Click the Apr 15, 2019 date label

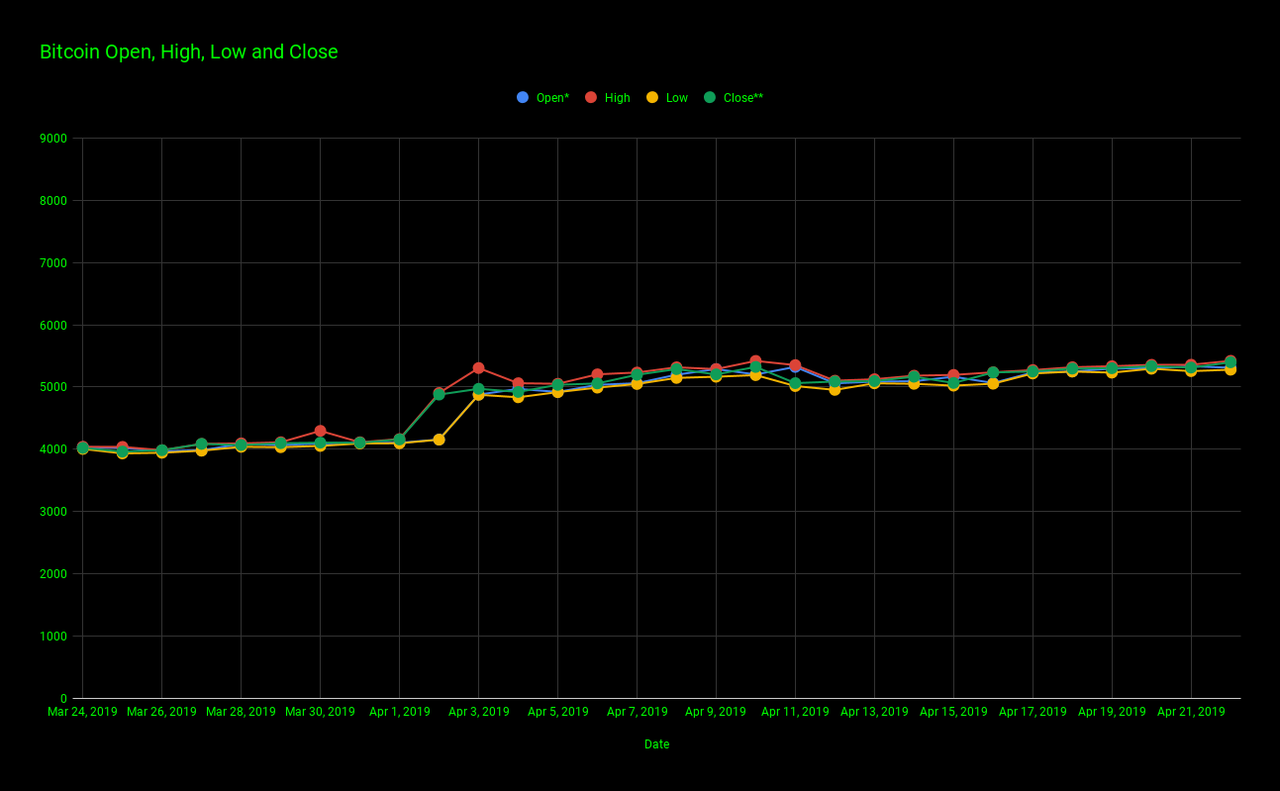(x=954, y=712)
